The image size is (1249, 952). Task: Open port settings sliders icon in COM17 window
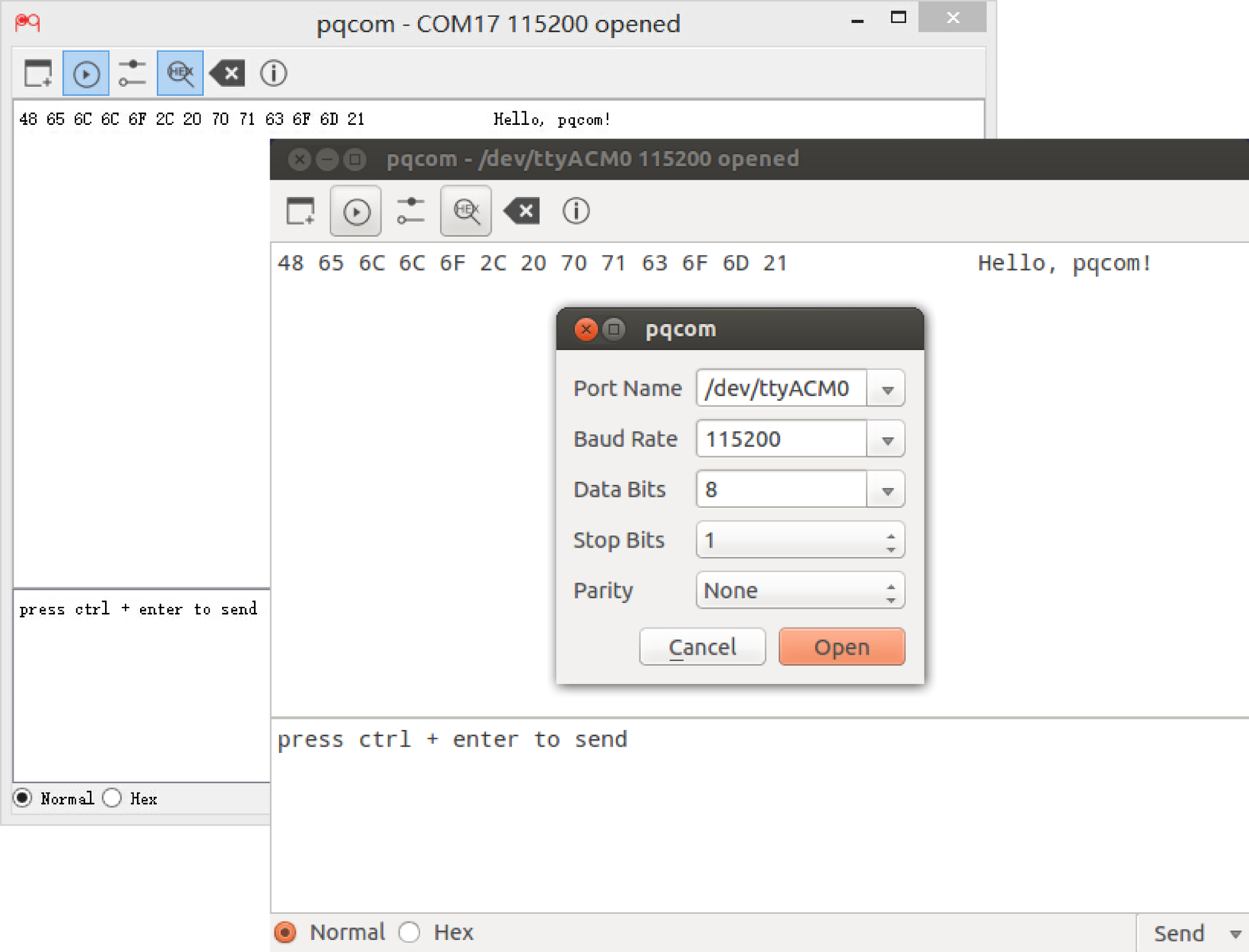pyautogui.click(x=132, y=74)
